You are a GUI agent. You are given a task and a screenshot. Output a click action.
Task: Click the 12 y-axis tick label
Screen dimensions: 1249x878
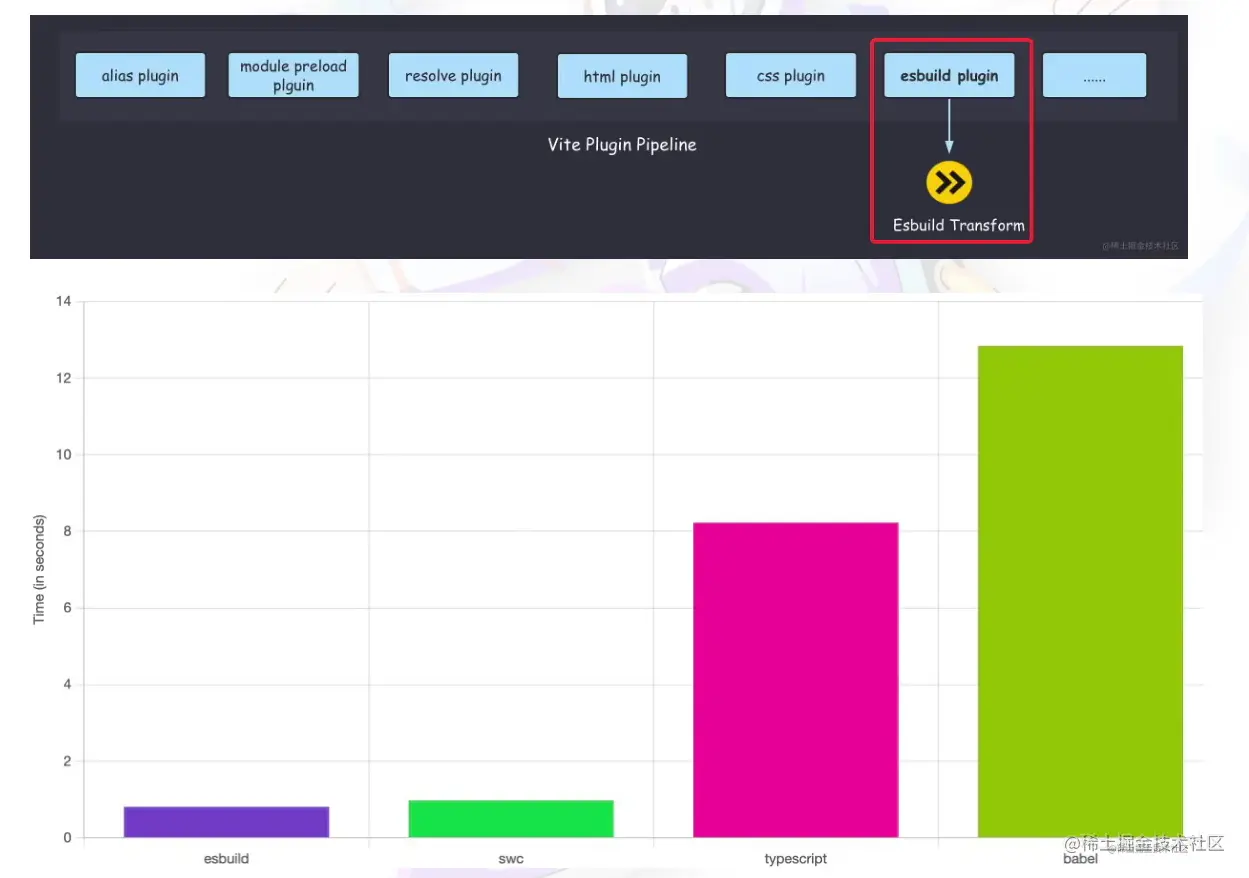(65, 378)
